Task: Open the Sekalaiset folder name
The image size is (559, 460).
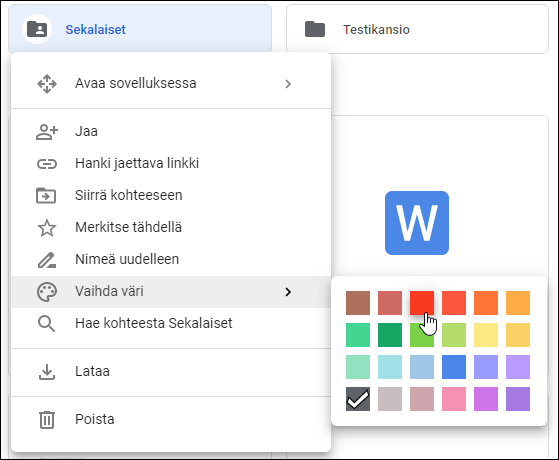Action: (x=96, y=30)
